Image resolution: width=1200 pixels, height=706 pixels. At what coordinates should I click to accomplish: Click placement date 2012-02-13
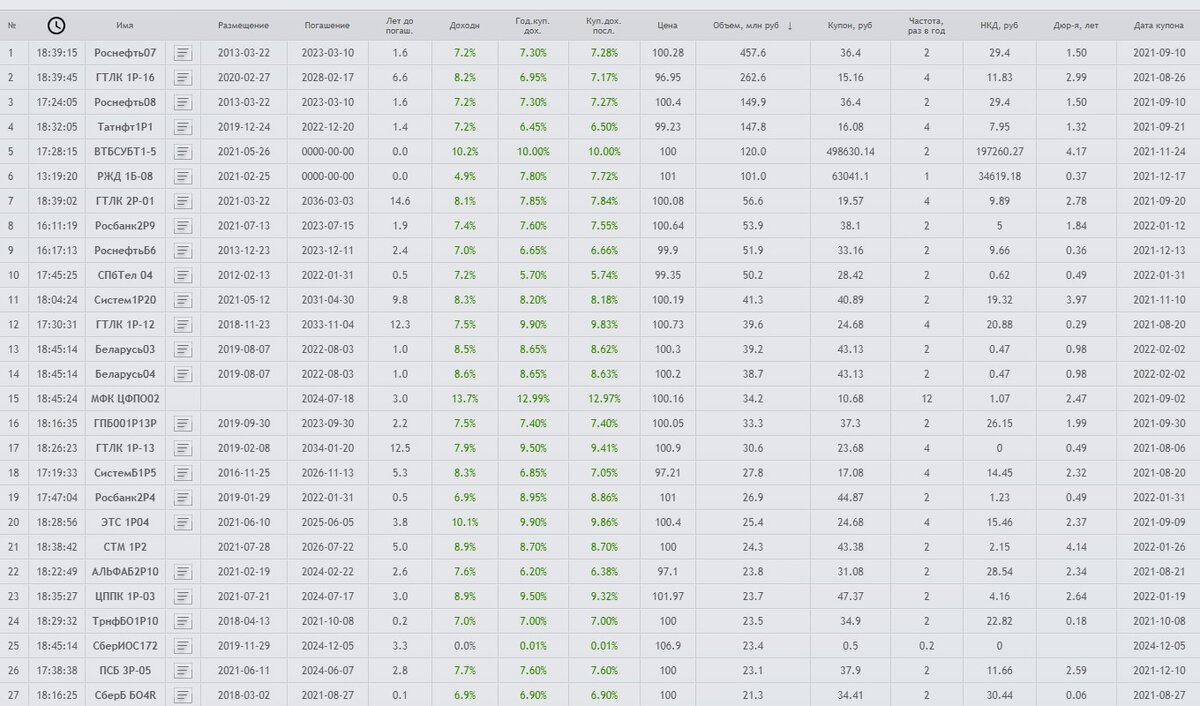243,275
